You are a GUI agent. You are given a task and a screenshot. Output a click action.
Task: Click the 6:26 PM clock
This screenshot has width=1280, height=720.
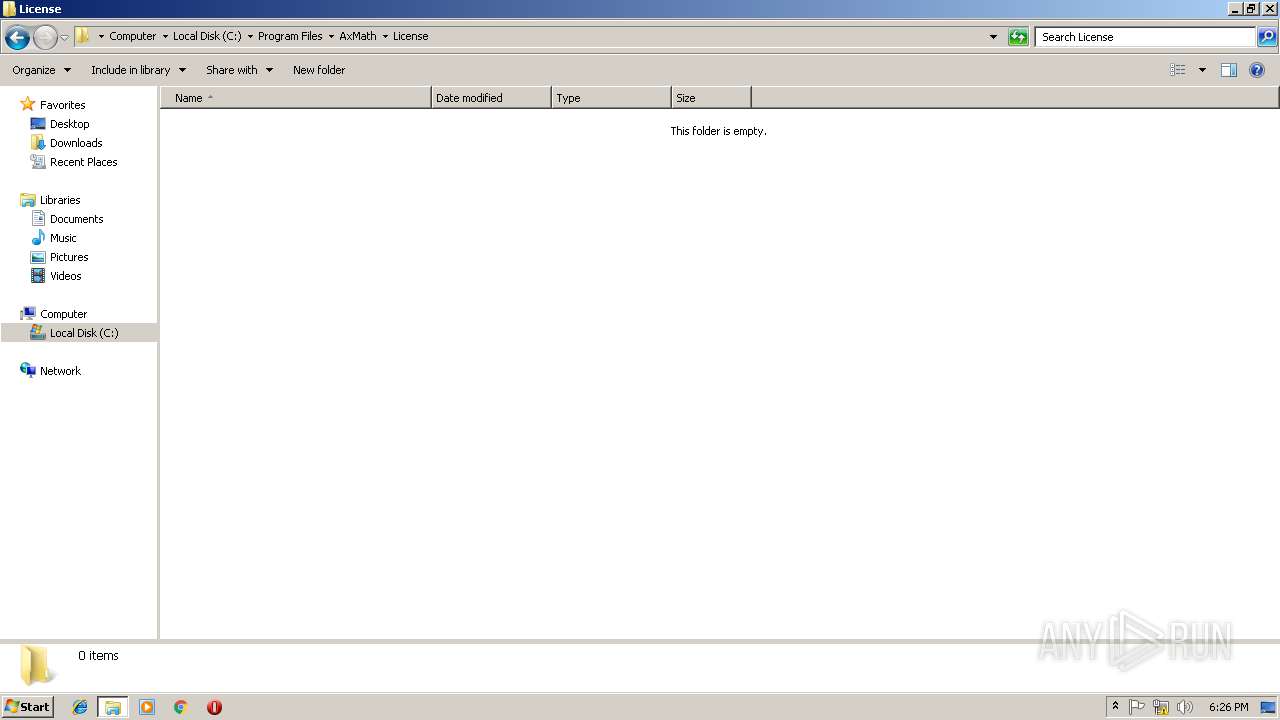pos(1228,707)
